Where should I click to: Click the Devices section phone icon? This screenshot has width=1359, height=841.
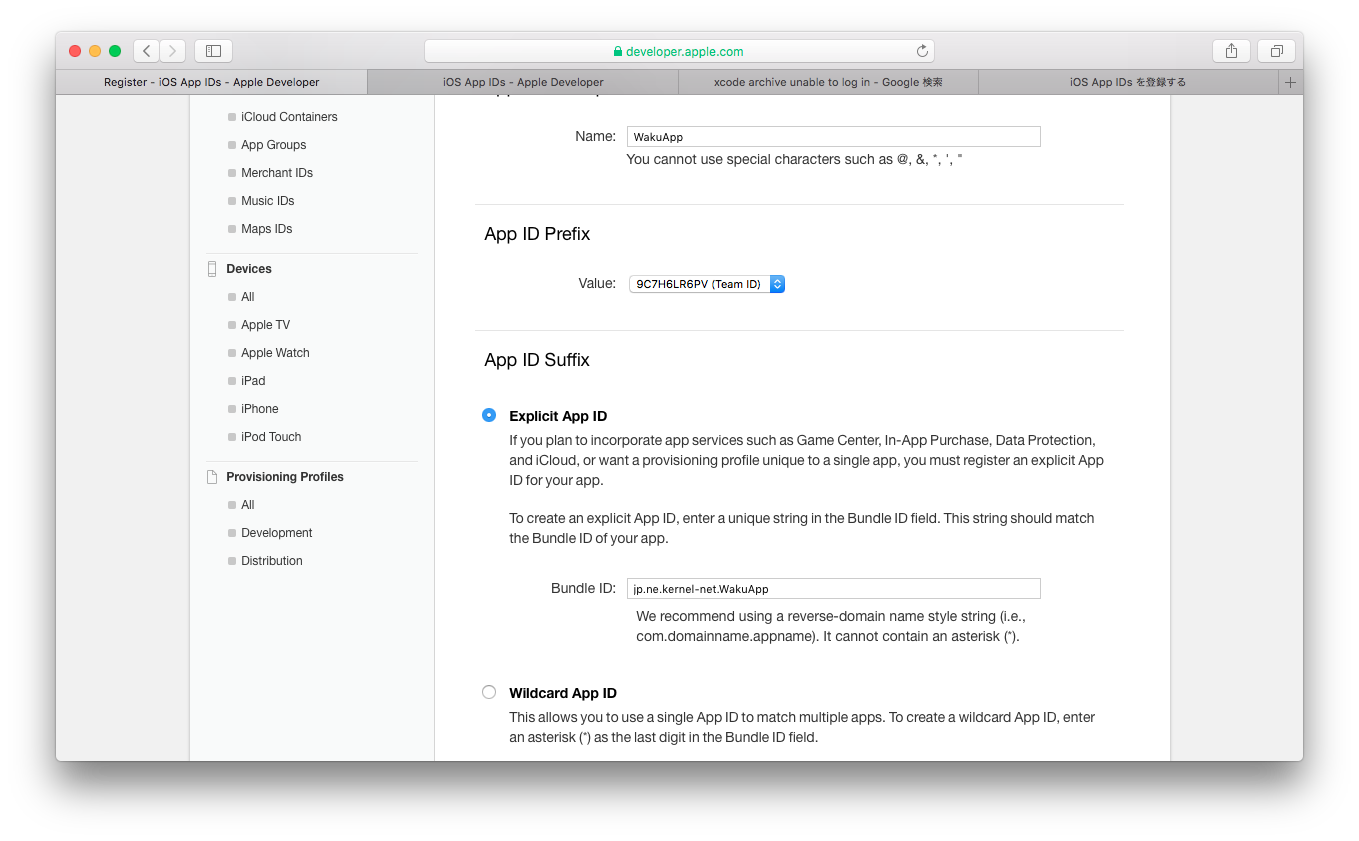212,269
